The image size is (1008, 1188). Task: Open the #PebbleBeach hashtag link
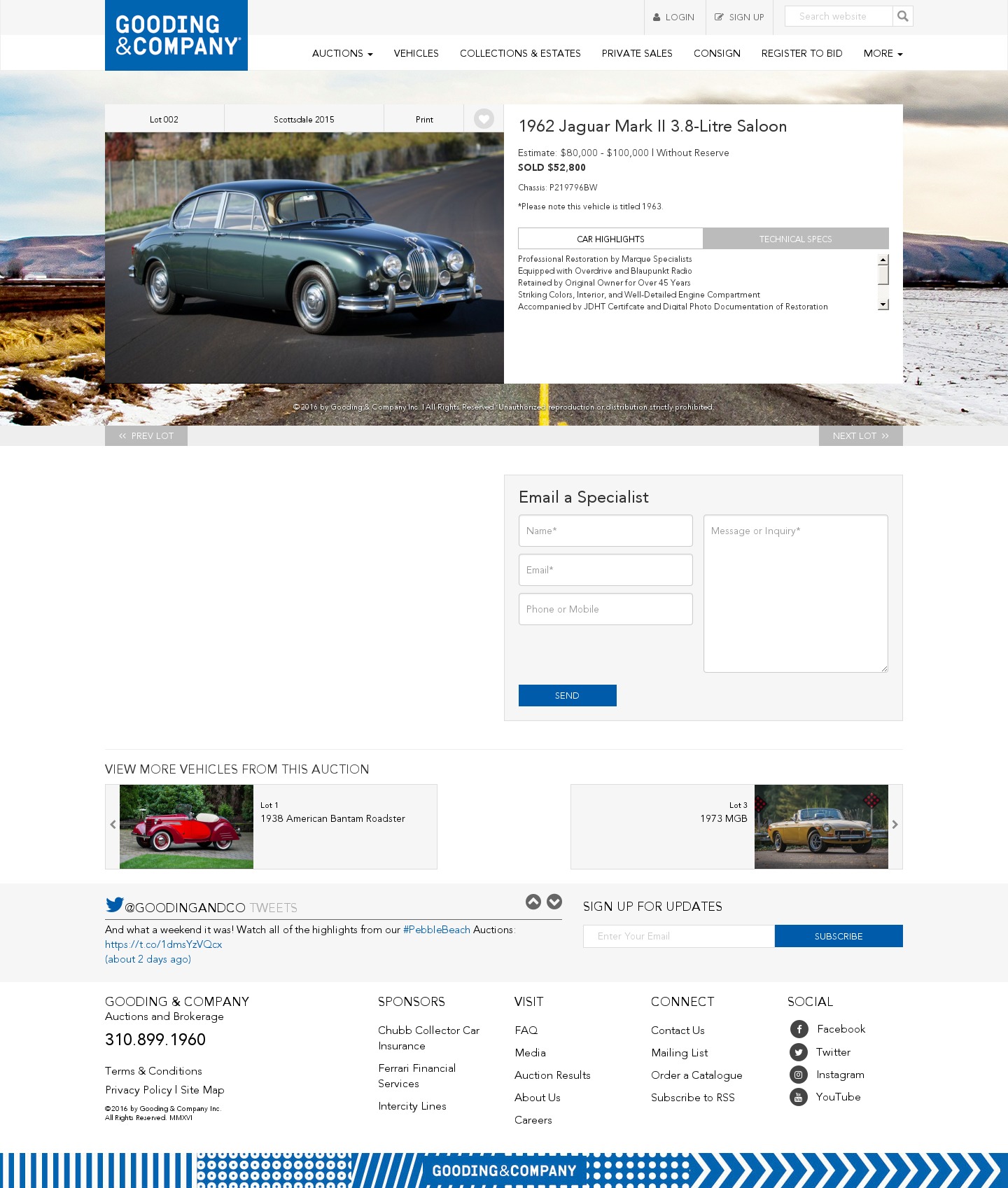437,930
